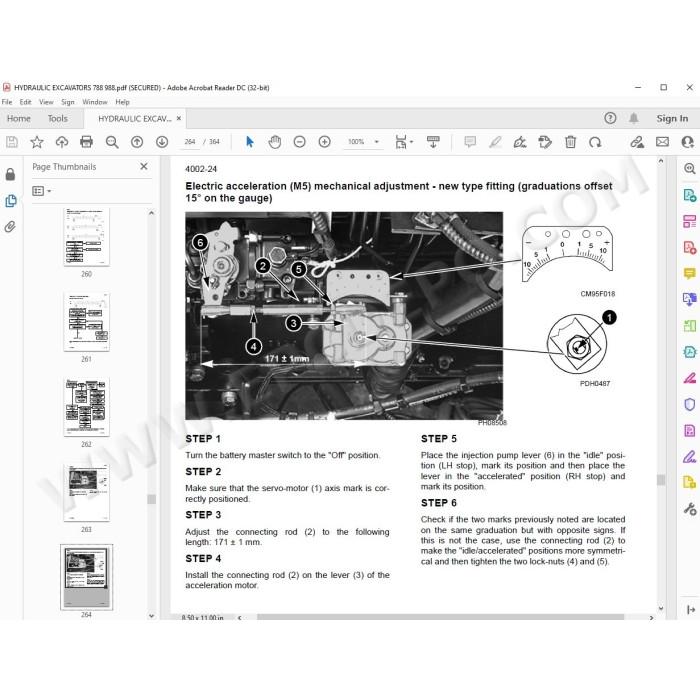Click document horizontal scrollbar

click(440, 617)
